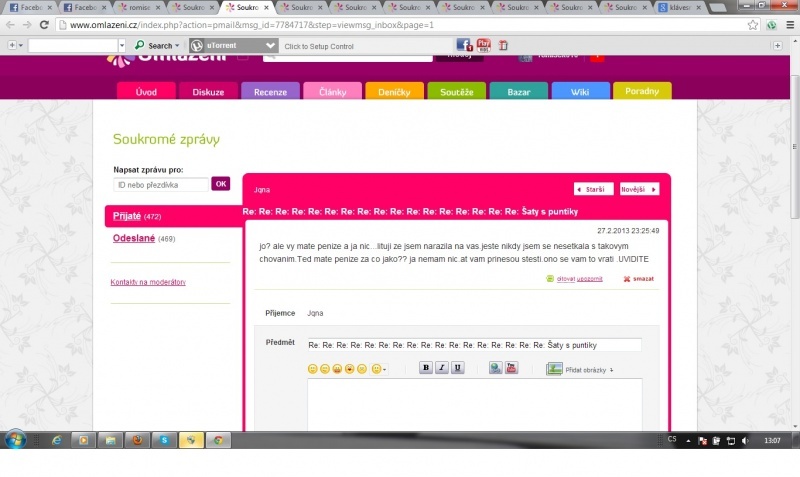The height and width of the screenshot is (477, 800).
Task: Open the uTorrent toolbar dropdown
Action: point(270,45)
